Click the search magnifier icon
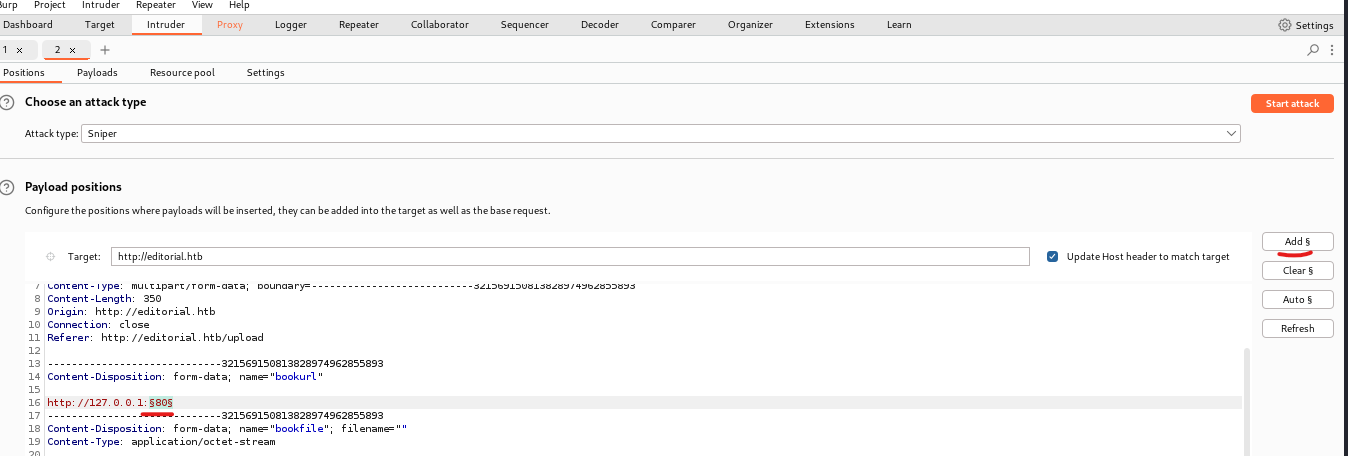Image resolution: width=1348 pixels, height=456 pixels. 1313,49
